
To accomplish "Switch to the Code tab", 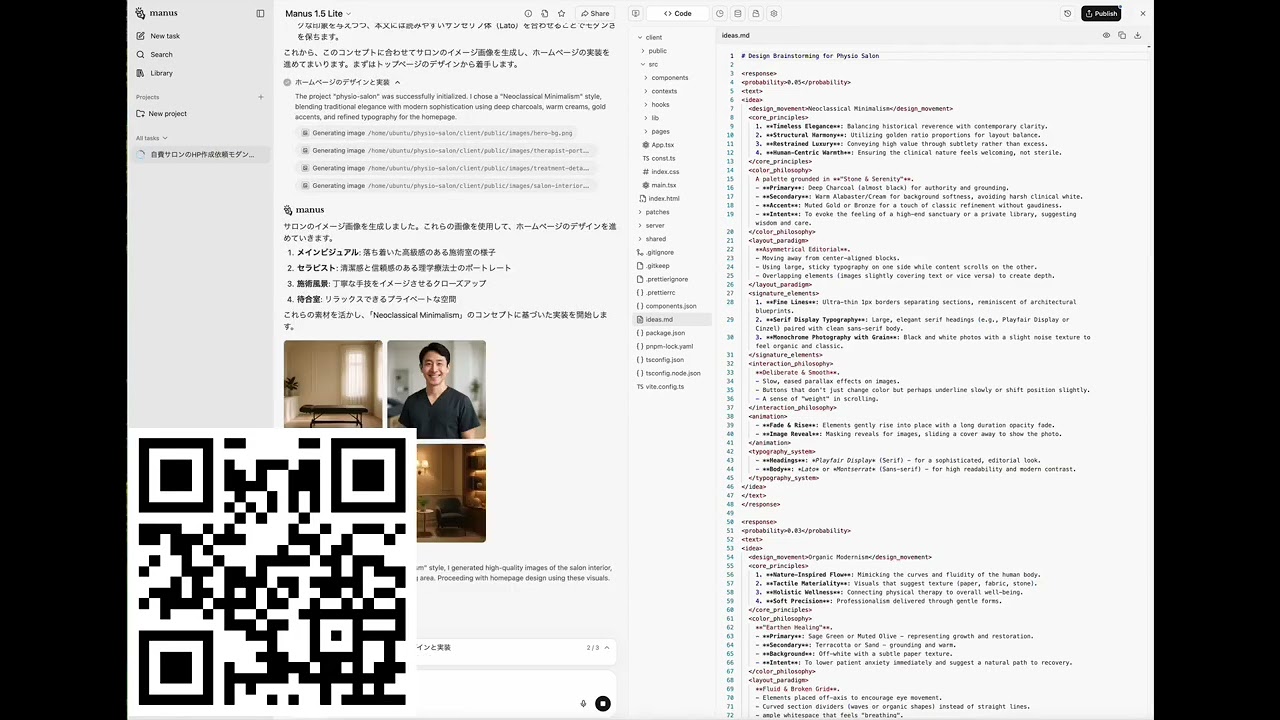I will coord(678,13).
